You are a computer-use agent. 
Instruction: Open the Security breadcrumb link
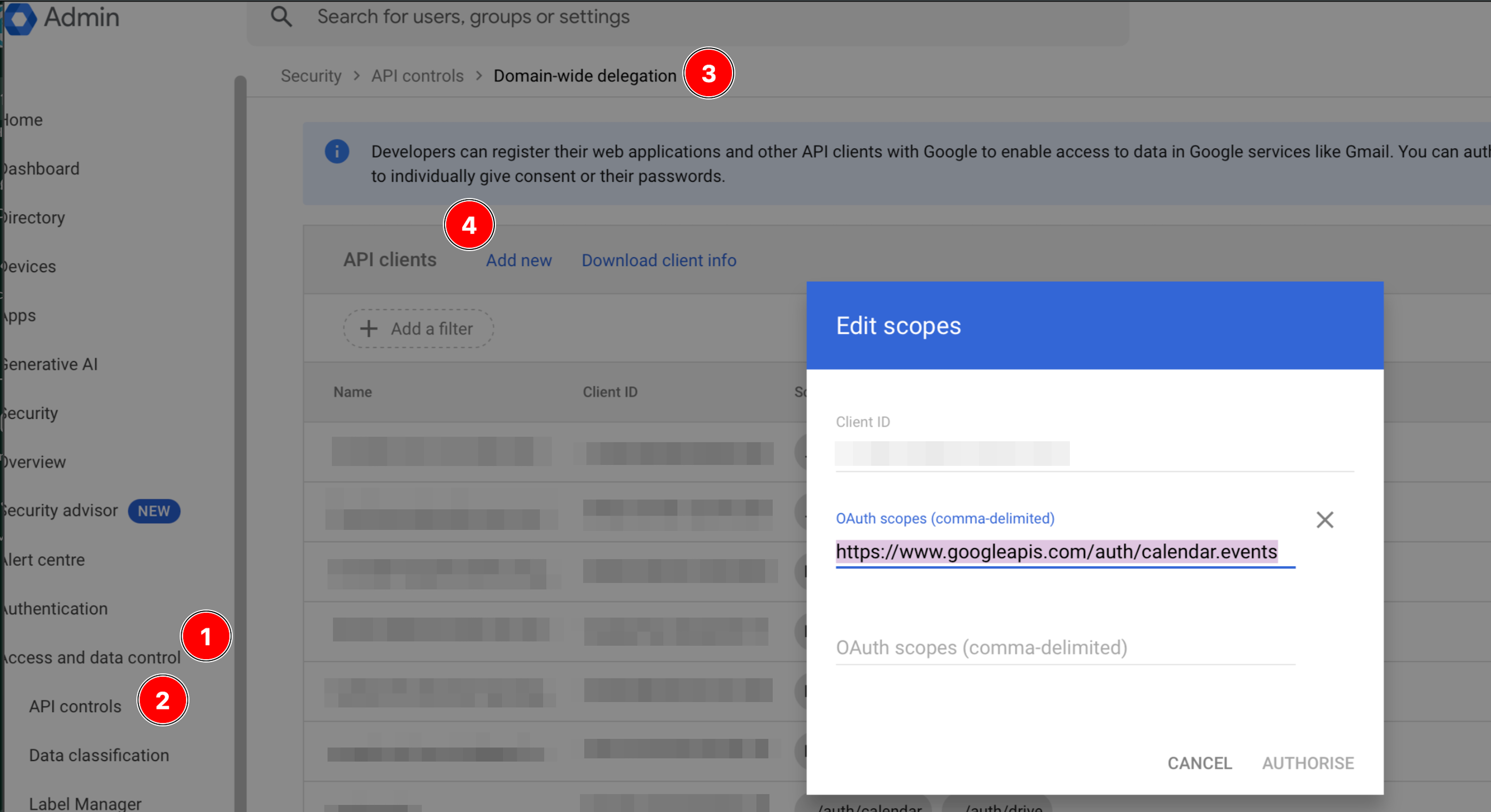click(311, 76)
